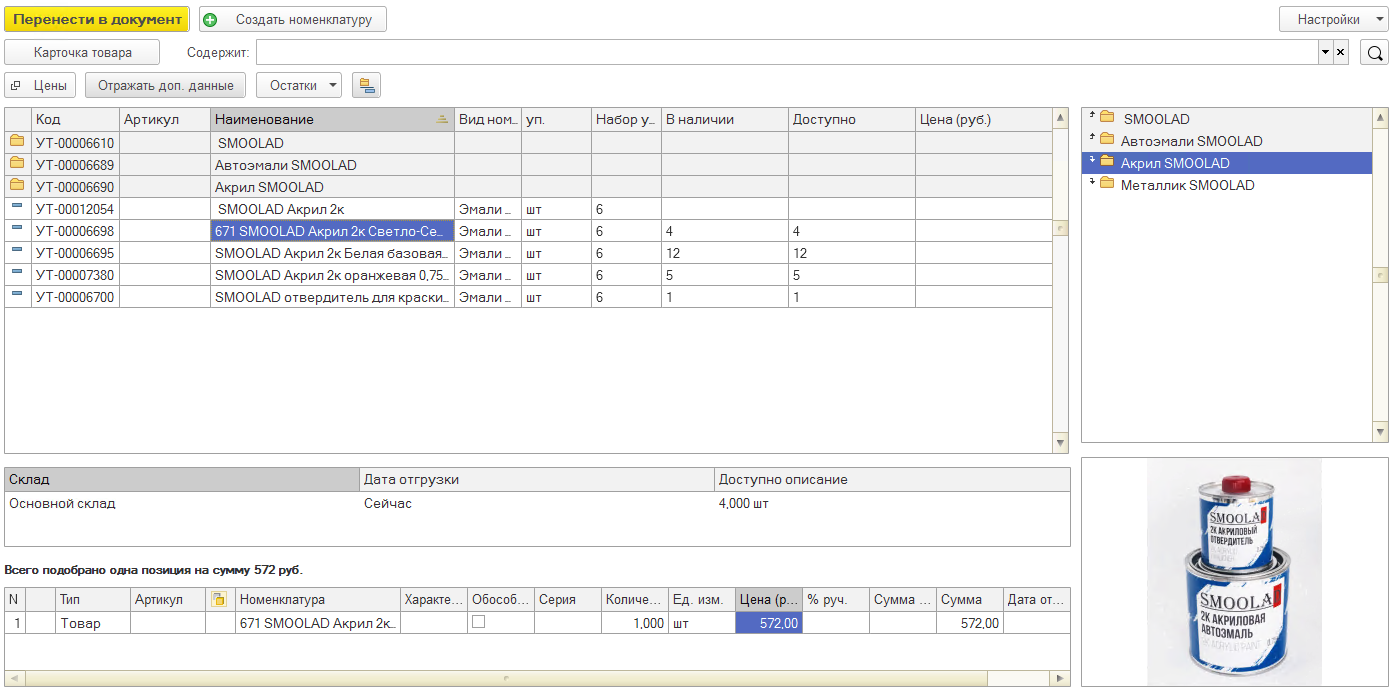Click the Дата отгрузки column header
This screenshot has width=1398, height=695.
click(x=537, y=480)
